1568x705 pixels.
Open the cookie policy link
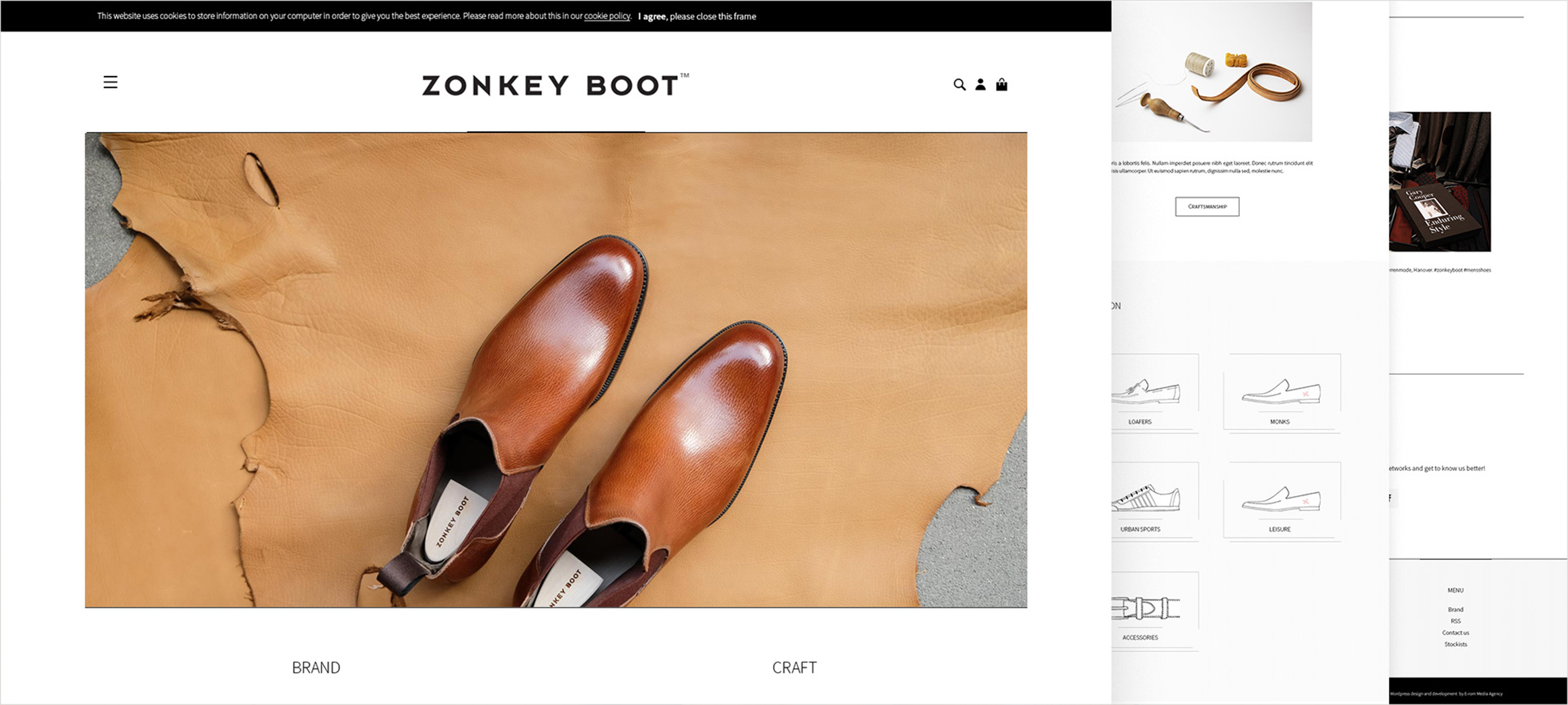606,16
